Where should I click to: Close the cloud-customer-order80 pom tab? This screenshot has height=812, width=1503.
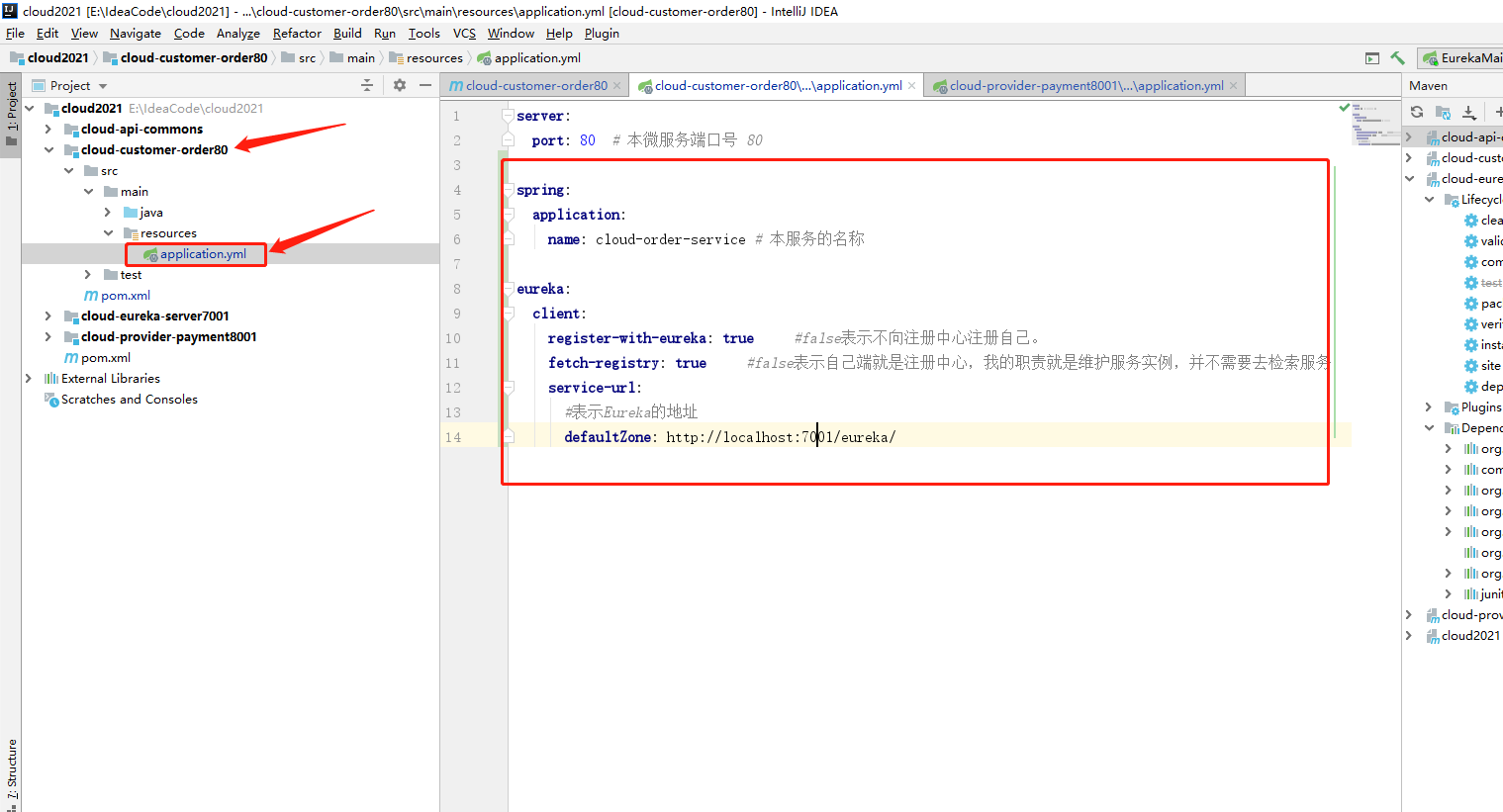pyautogui.click(x=617, y=86)
